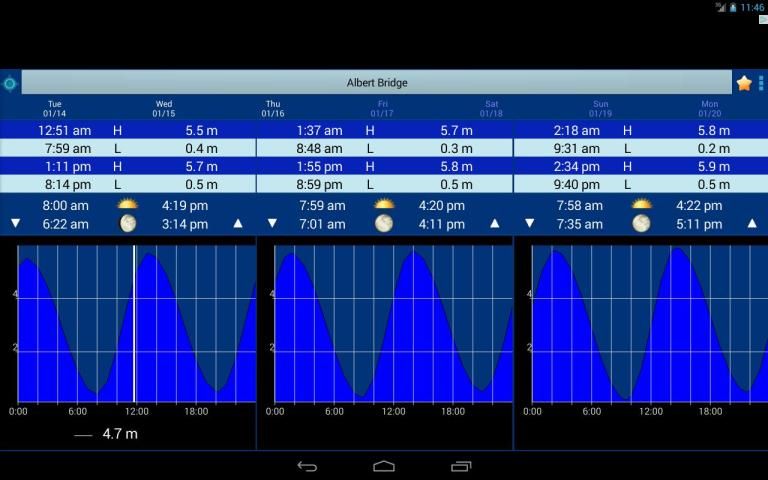The height and width of the screenshot is (480, 768).
Task: Toggle the favorite star for Albert Bridge
Action: (x=743, y=83)
